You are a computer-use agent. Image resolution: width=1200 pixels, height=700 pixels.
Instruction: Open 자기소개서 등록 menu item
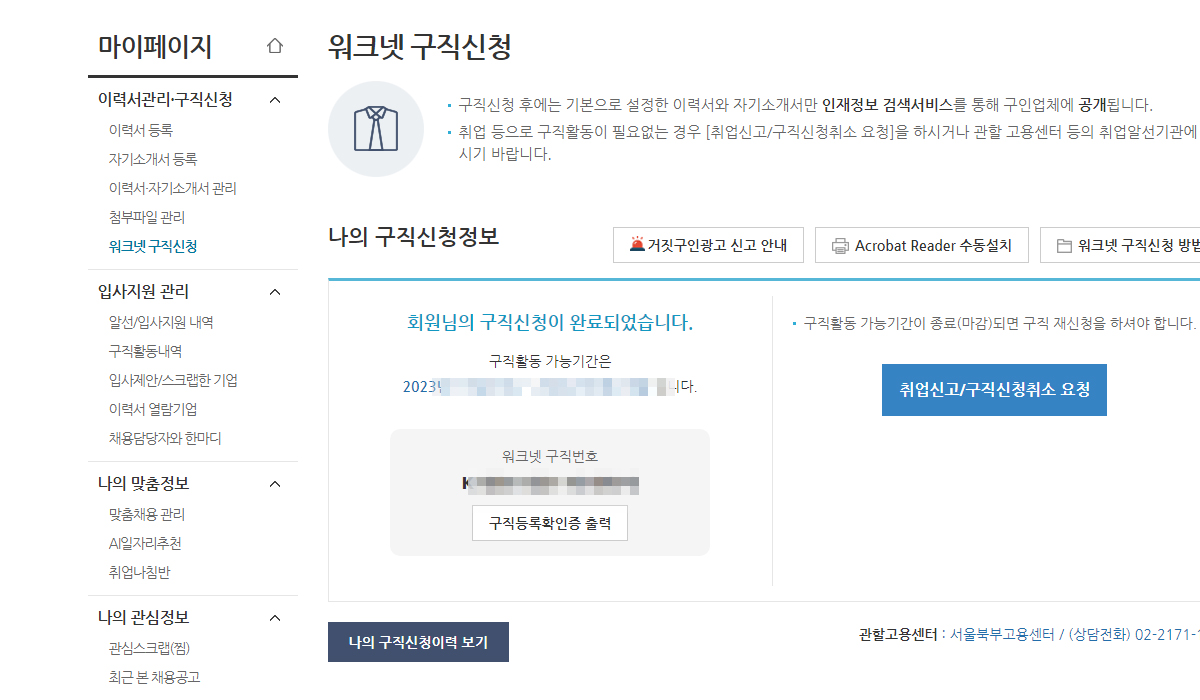point(153,159)
